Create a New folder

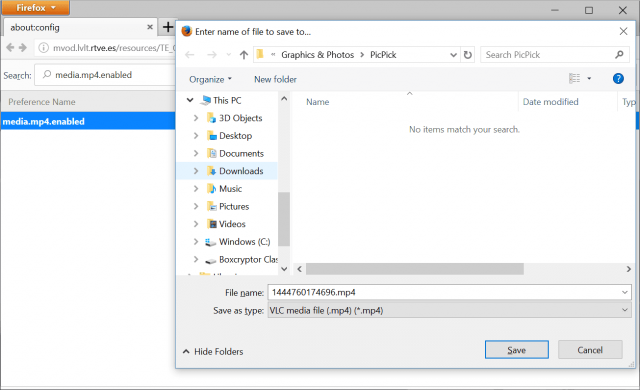click(275, 79)
